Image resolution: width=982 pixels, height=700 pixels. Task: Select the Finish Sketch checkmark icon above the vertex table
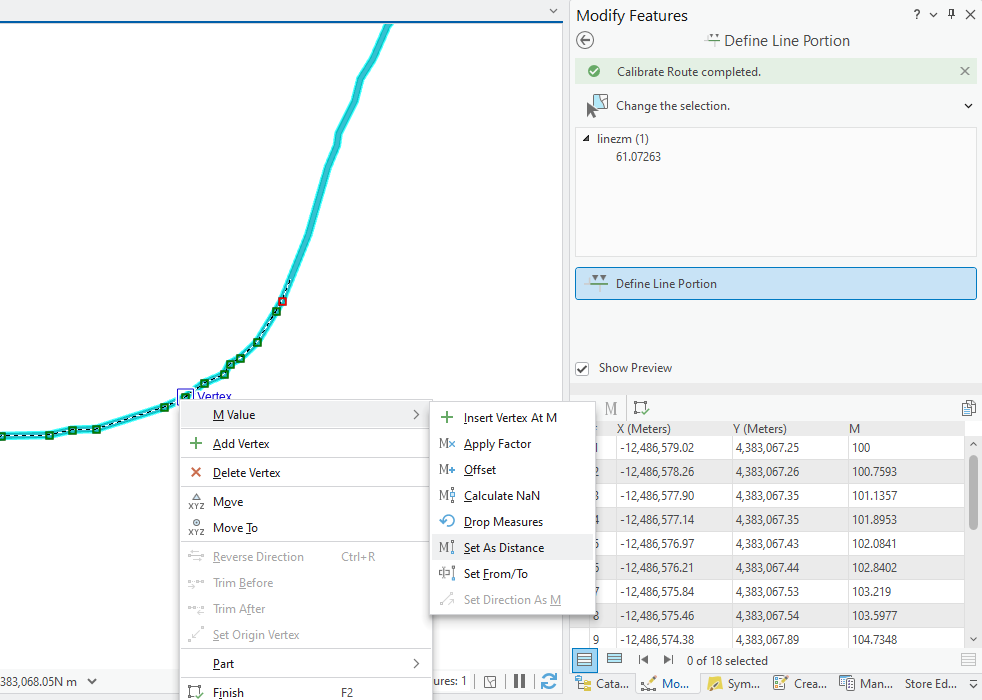click(x=641, y=407)
